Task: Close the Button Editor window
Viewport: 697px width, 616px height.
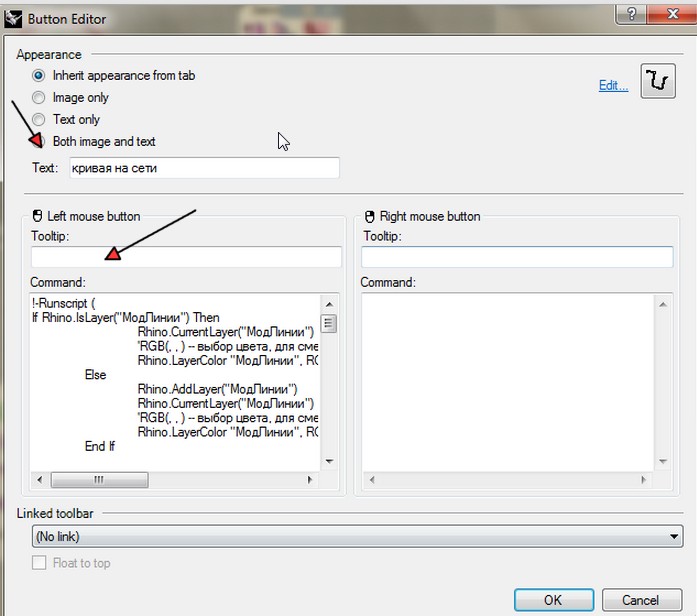Action: pyautogui.click(x=672, y=14)
